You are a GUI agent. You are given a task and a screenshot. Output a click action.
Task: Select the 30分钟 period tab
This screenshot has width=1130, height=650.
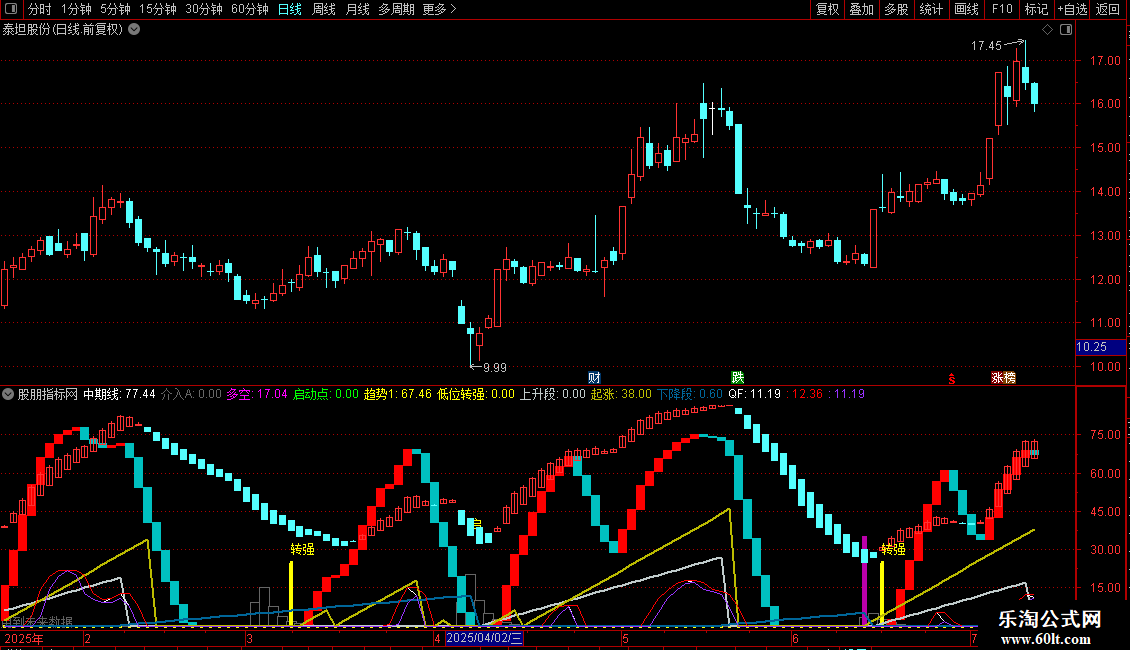204,9
